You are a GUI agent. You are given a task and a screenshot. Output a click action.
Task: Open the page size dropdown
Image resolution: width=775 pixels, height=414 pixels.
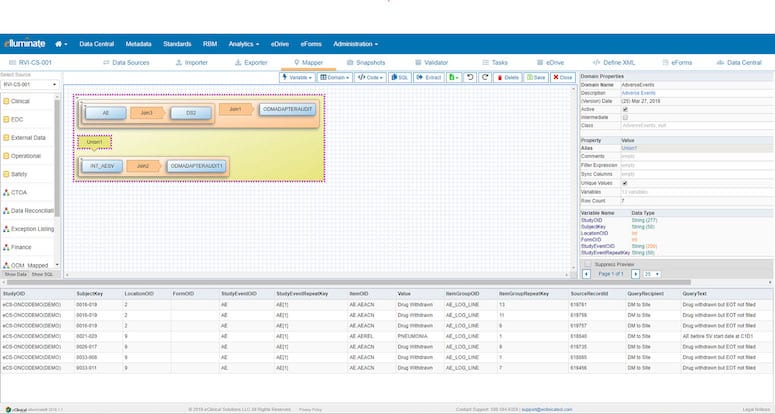tap(652, 274)
